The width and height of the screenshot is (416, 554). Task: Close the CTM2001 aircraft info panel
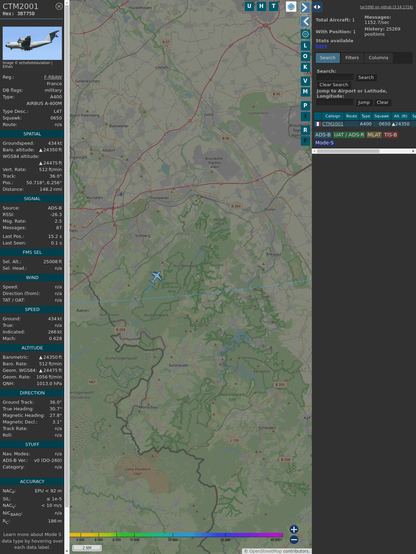pyautogui.click(x=59, y=6)
